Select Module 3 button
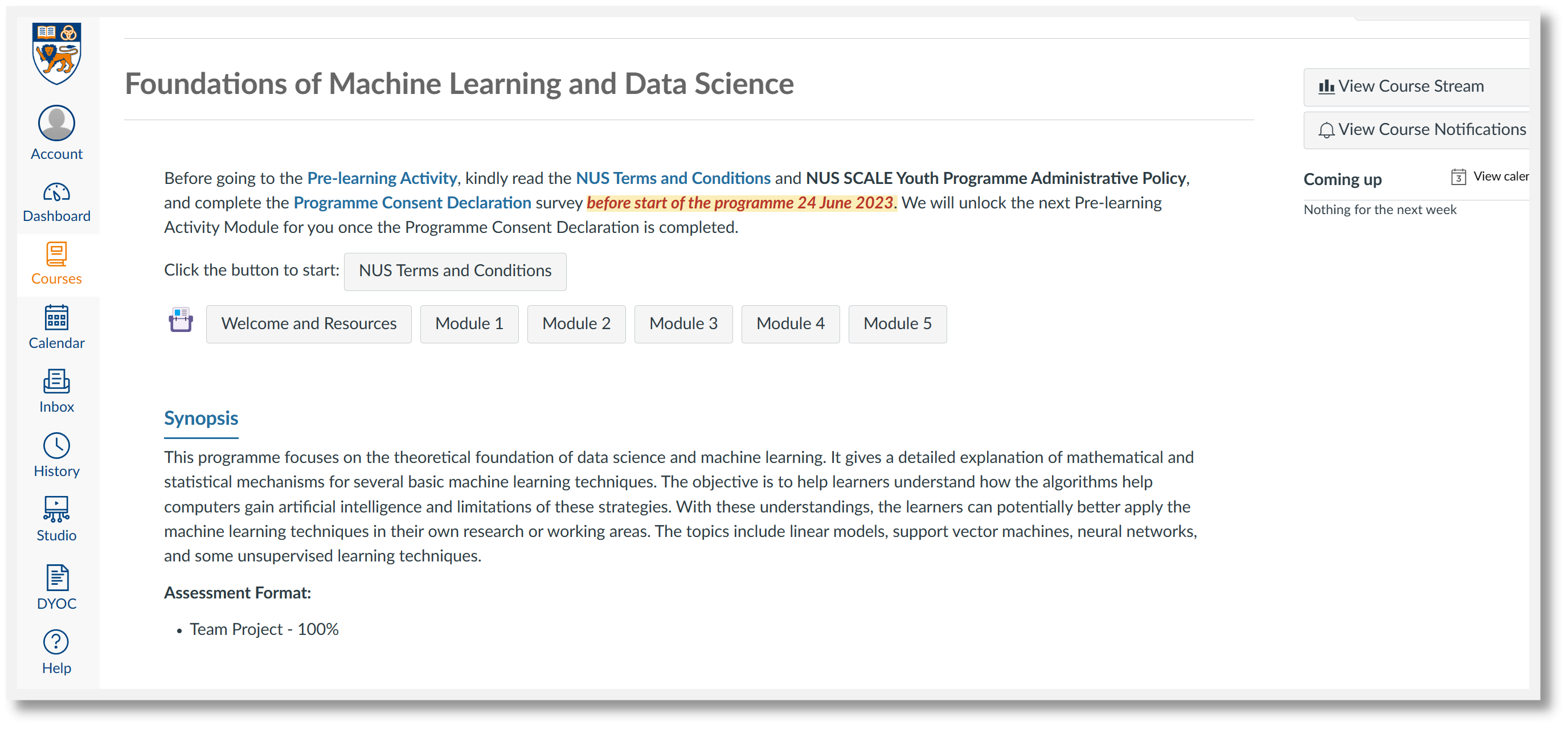1568x730 pixels. pyautogui.click(x=683, y=324)
